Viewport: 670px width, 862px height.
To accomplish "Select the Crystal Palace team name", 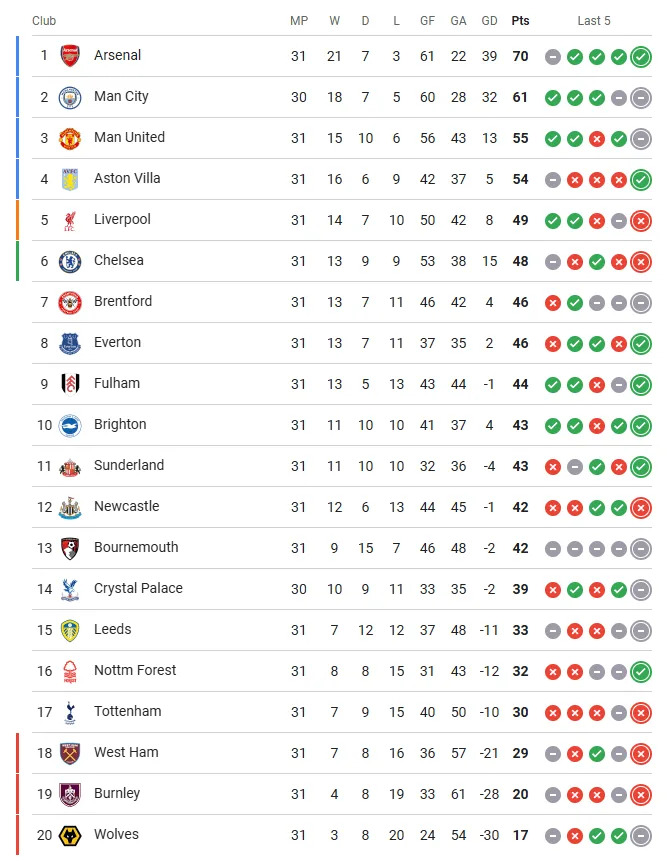I will point(138,588).
